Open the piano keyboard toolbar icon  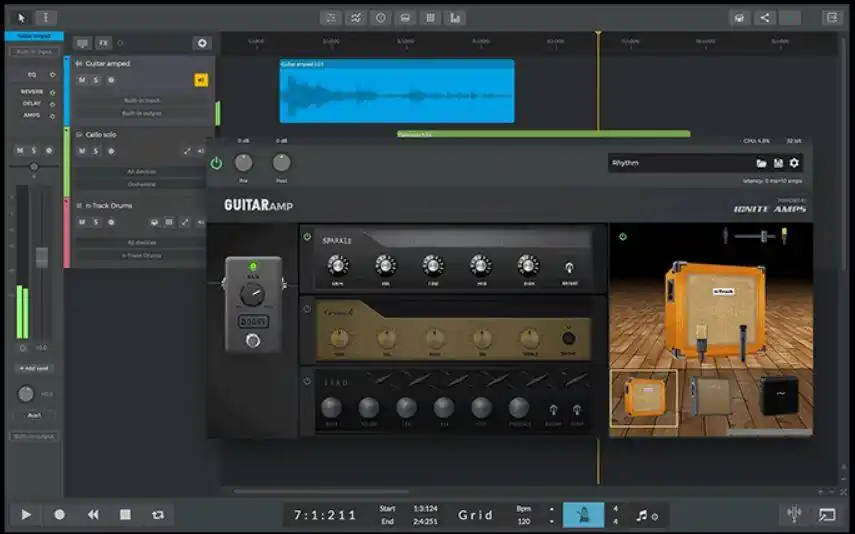point(405,18)
